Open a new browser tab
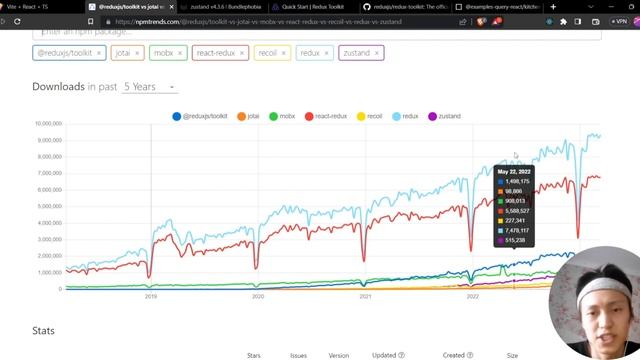Screen dimensions: 640x360 pos(553,7)
